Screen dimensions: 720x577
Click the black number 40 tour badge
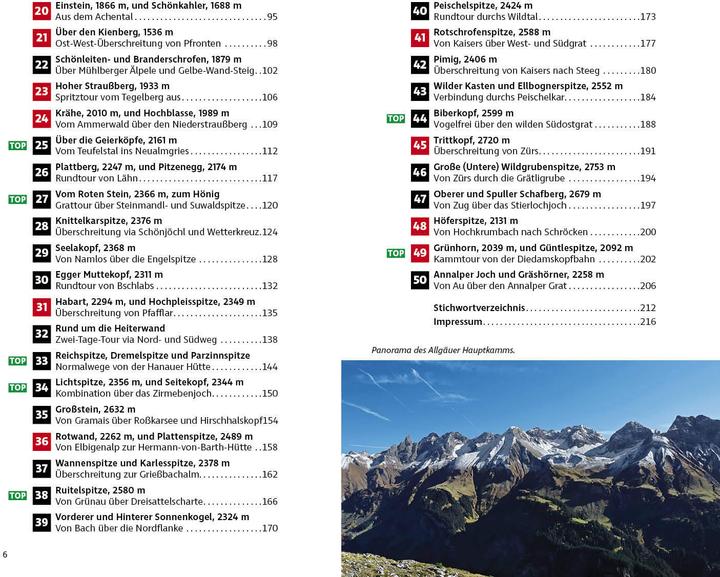click(x=420, y=11)
